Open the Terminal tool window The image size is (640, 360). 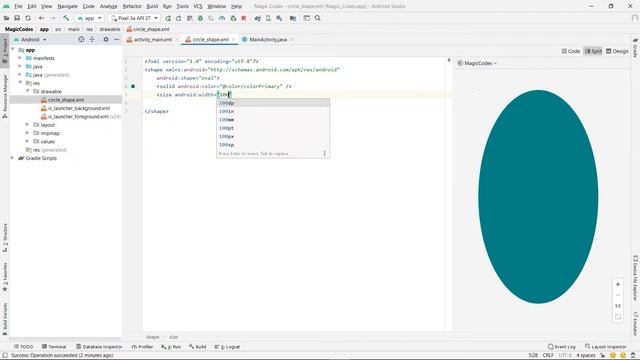pyautogui.click(x=54, y=347)
